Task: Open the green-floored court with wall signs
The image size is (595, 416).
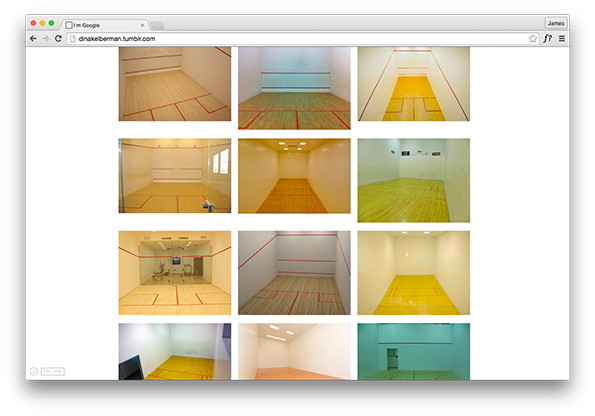Action: (x=414, y=180)
